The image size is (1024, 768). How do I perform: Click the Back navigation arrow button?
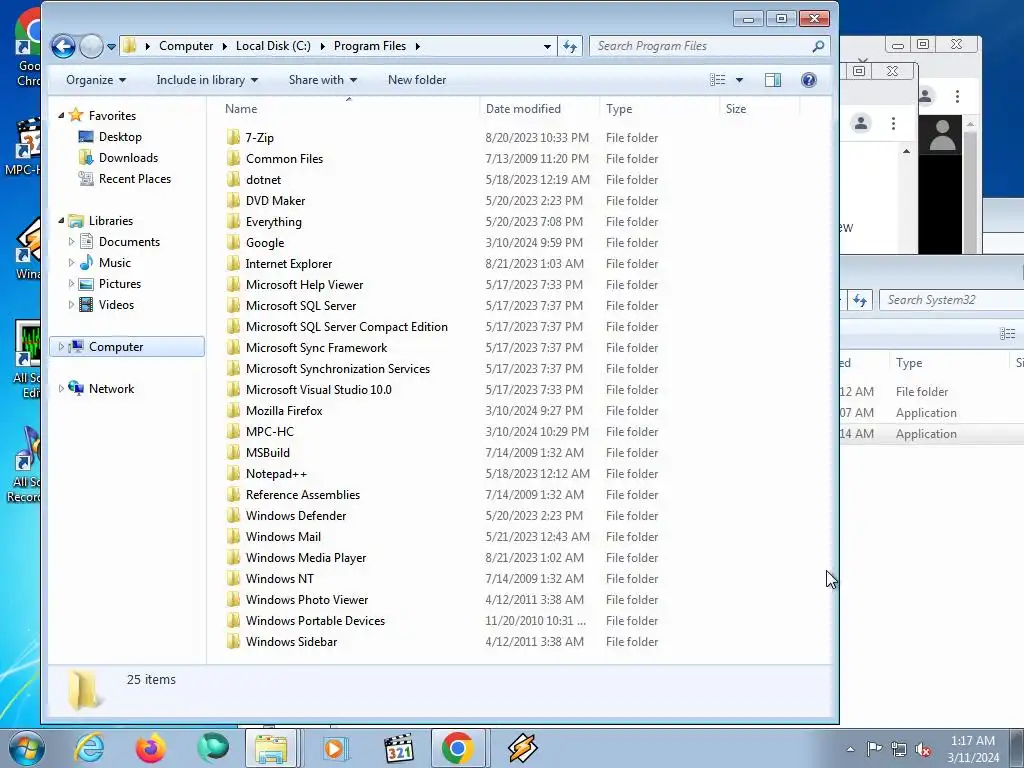(x=63, y=46)
